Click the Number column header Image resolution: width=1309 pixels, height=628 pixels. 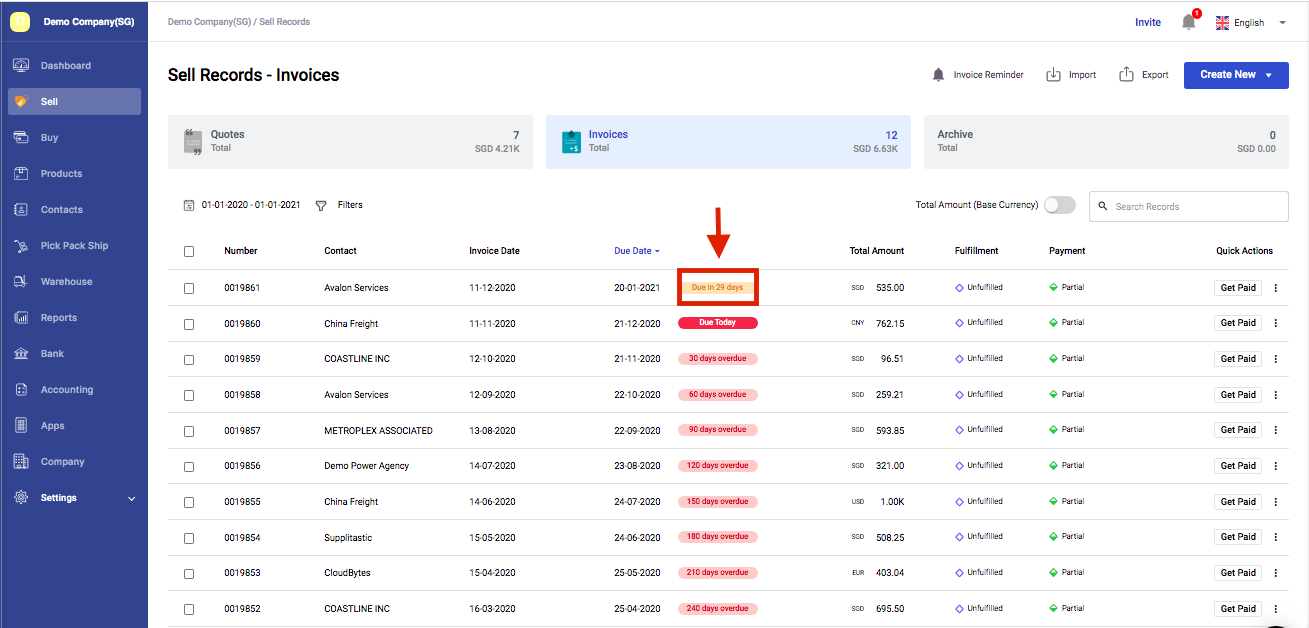(x=241, y=251)
